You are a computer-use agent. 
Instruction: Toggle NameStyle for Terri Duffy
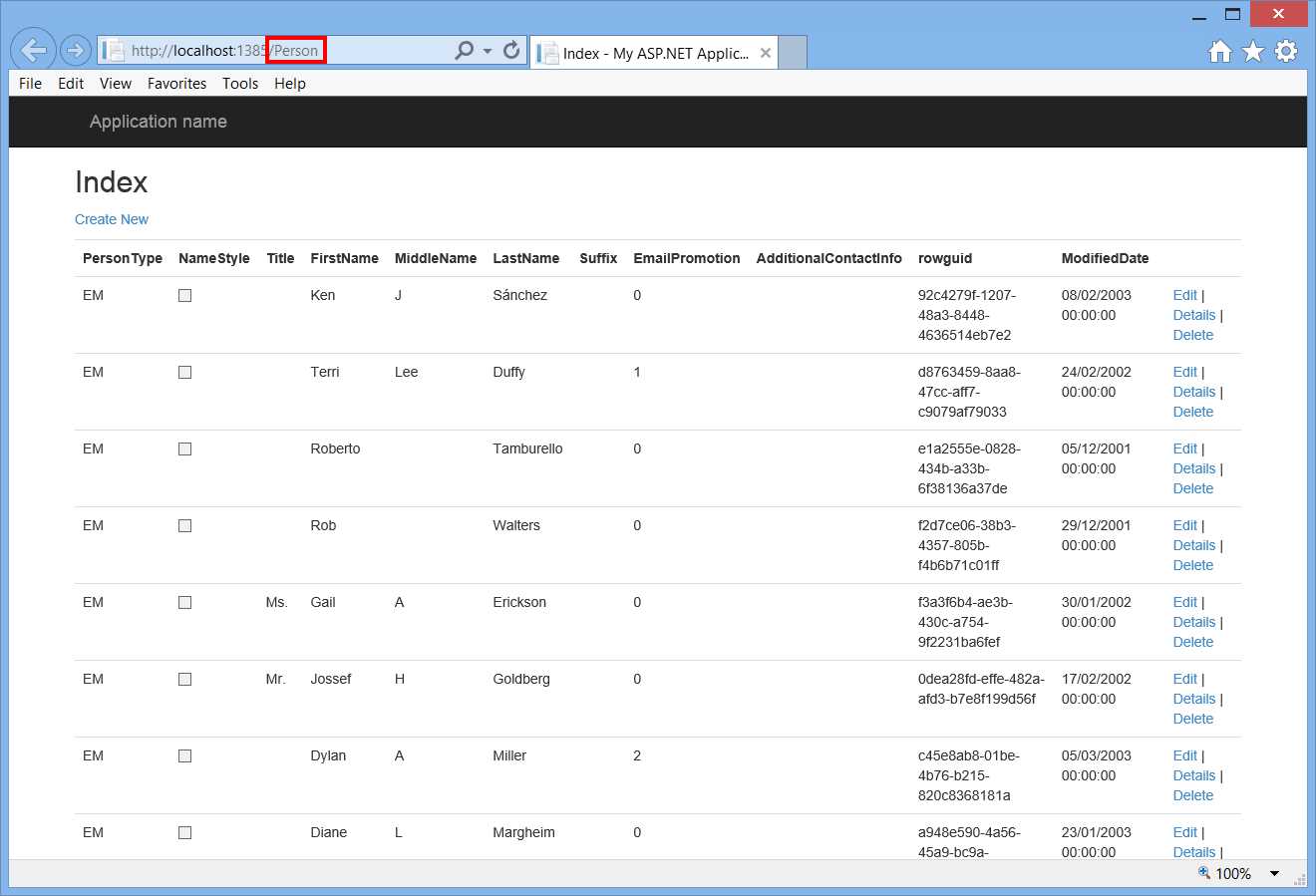tap(184, 372)
